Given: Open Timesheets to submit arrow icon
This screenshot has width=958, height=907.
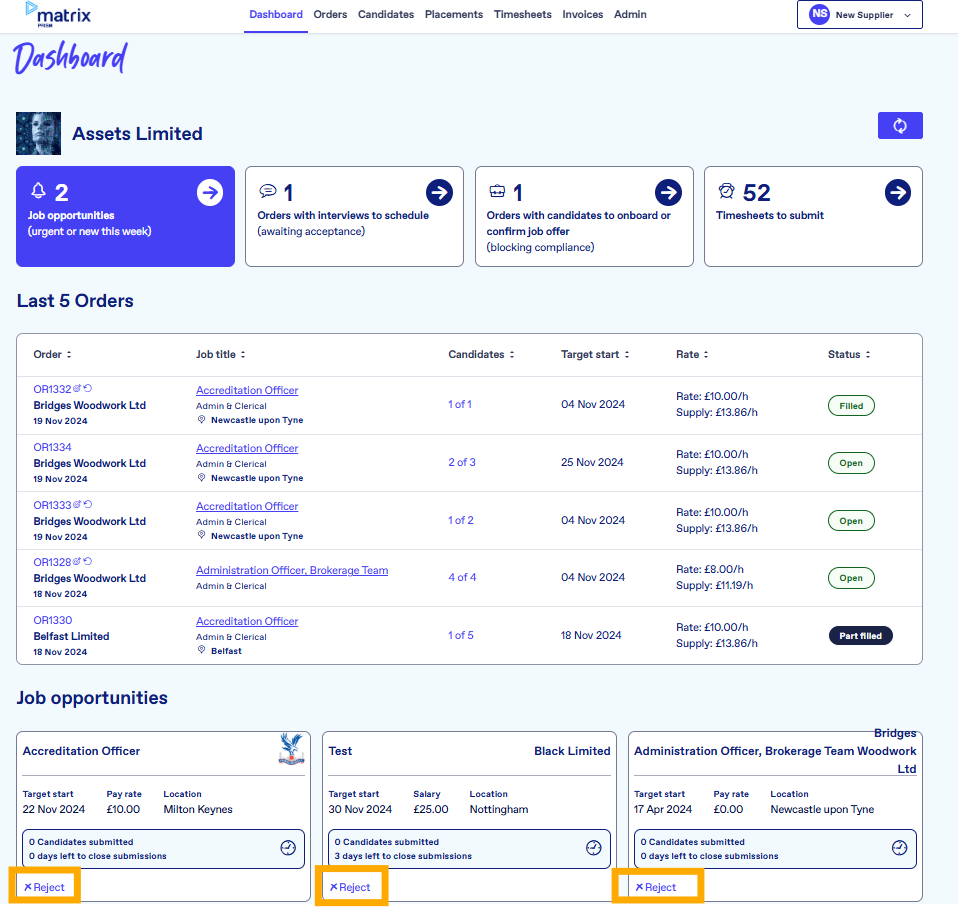Looking at the screenshot, I should (898, 193).
